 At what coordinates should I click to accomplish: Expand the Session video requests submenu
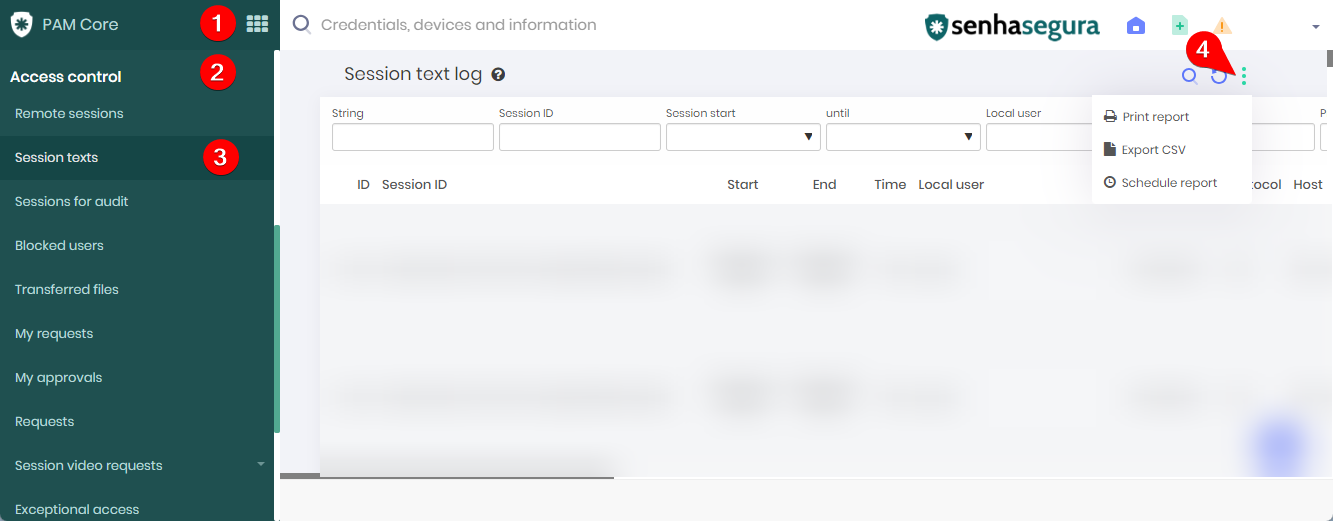tap(261, 464)
